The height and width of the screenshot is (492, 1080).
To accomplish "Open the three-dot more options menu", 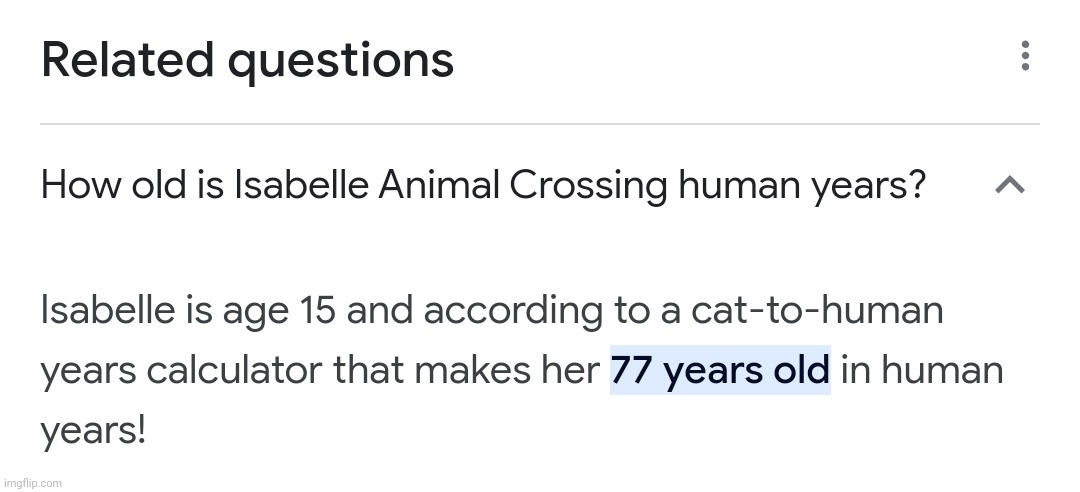I will point(1025,55).
